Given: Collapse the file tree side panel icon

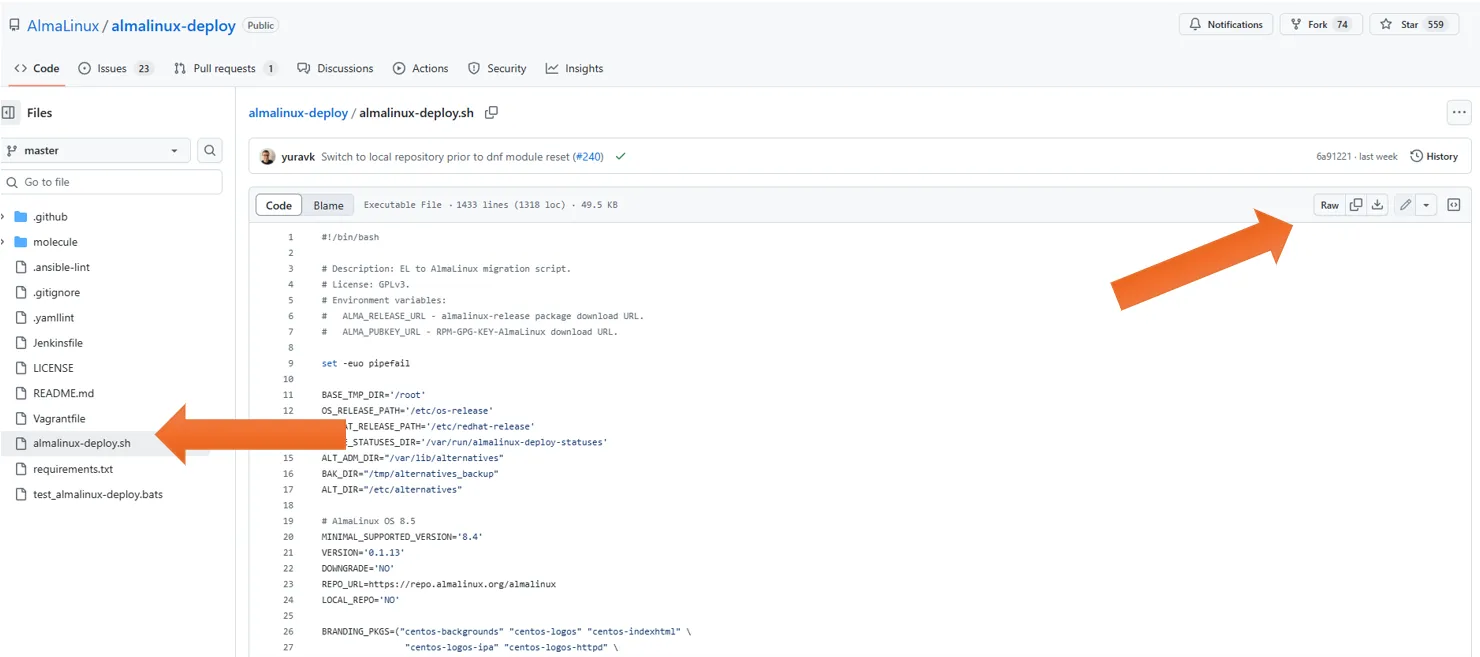Looking at the screenshot, I should click(x=9, y=113).
